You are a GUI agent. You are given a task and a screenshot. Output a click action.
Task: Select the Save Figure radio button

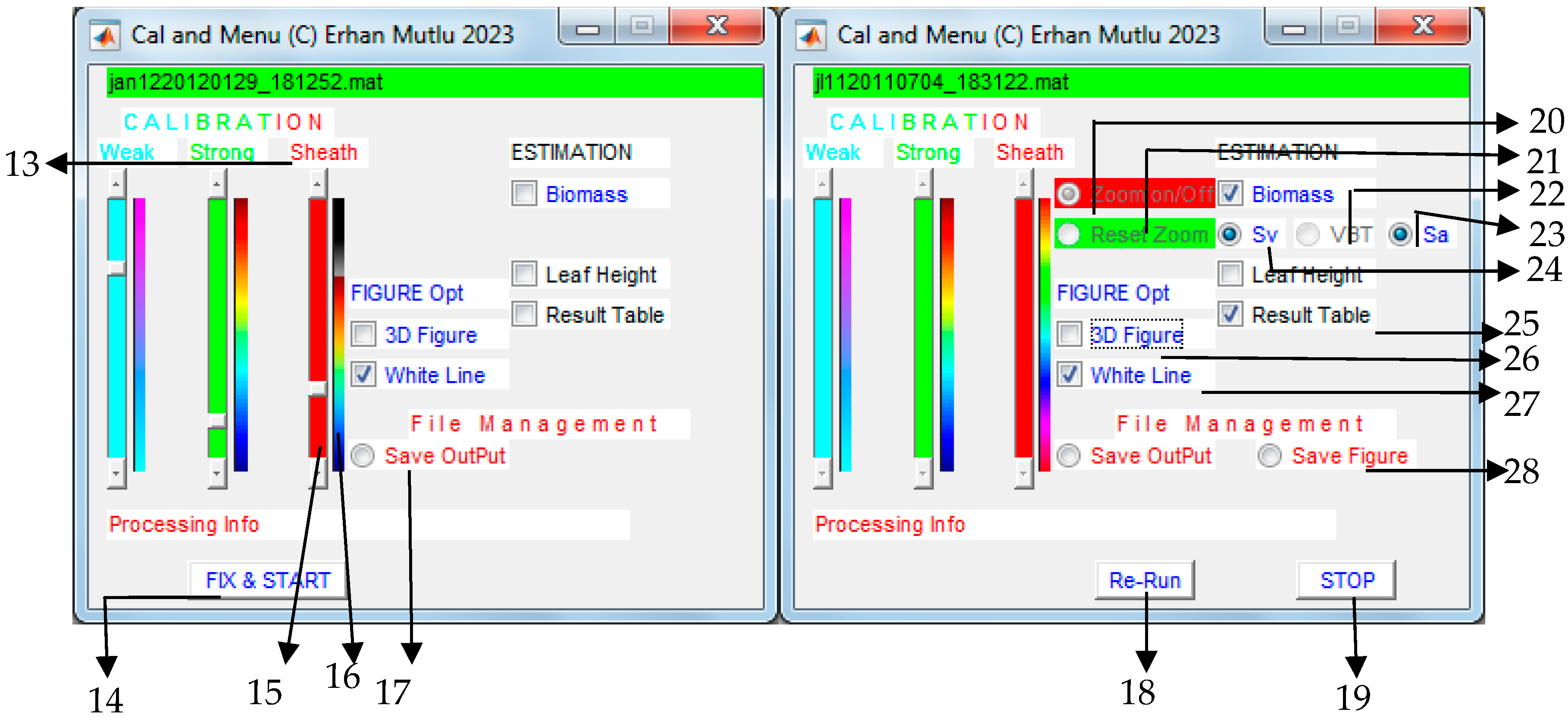[1270, 455]
